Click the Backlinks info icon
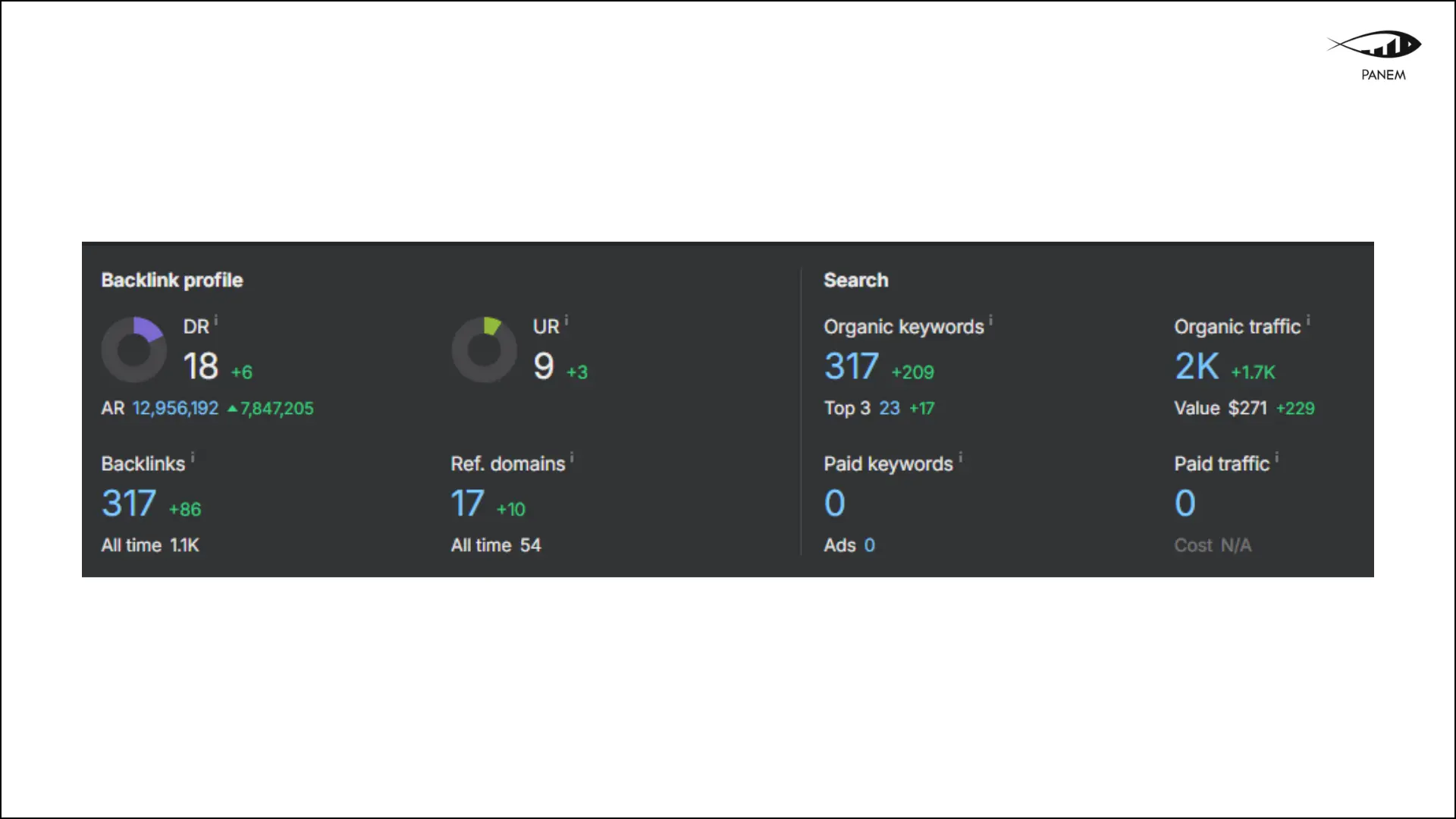Viewport: 1456px width, 819px height. click(193, 457)
